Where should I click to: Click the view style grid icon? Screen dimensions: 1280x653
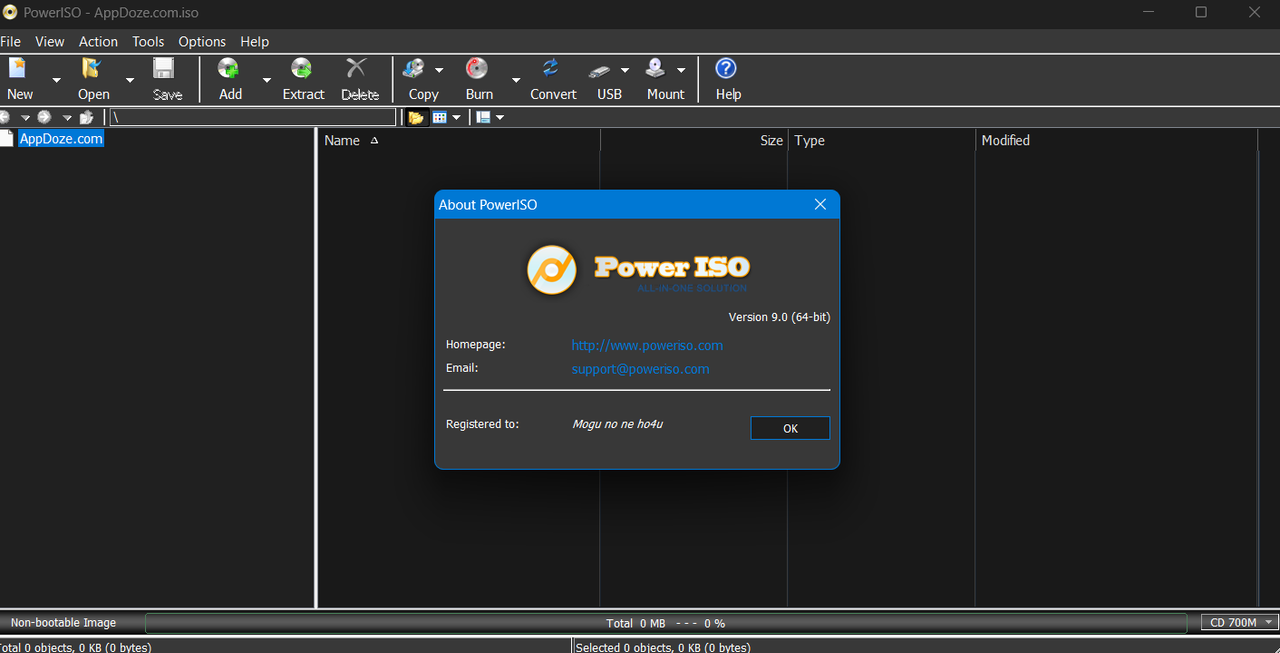(439, 117)
